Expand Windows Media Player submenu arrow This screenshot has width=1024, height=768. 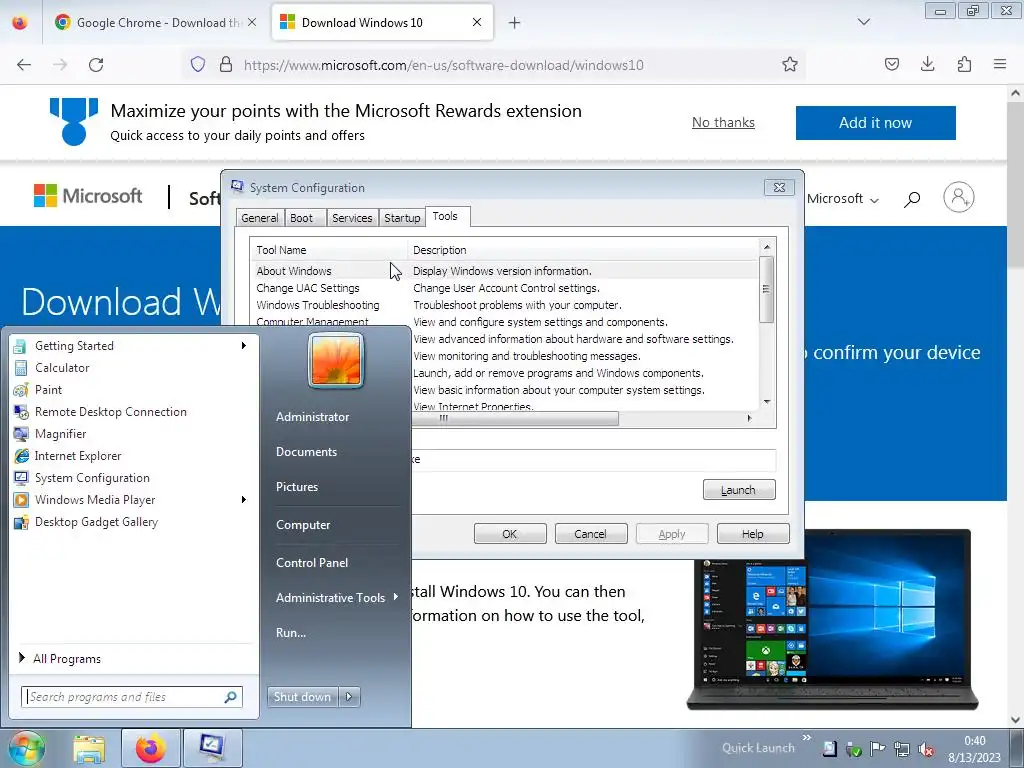[x=244, y=500]
